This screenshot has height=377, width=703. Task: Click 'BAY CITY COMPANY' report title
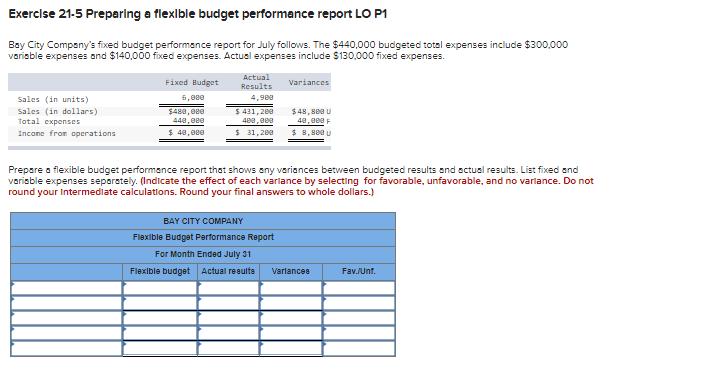pyautogui.click(x=203, y=221)
